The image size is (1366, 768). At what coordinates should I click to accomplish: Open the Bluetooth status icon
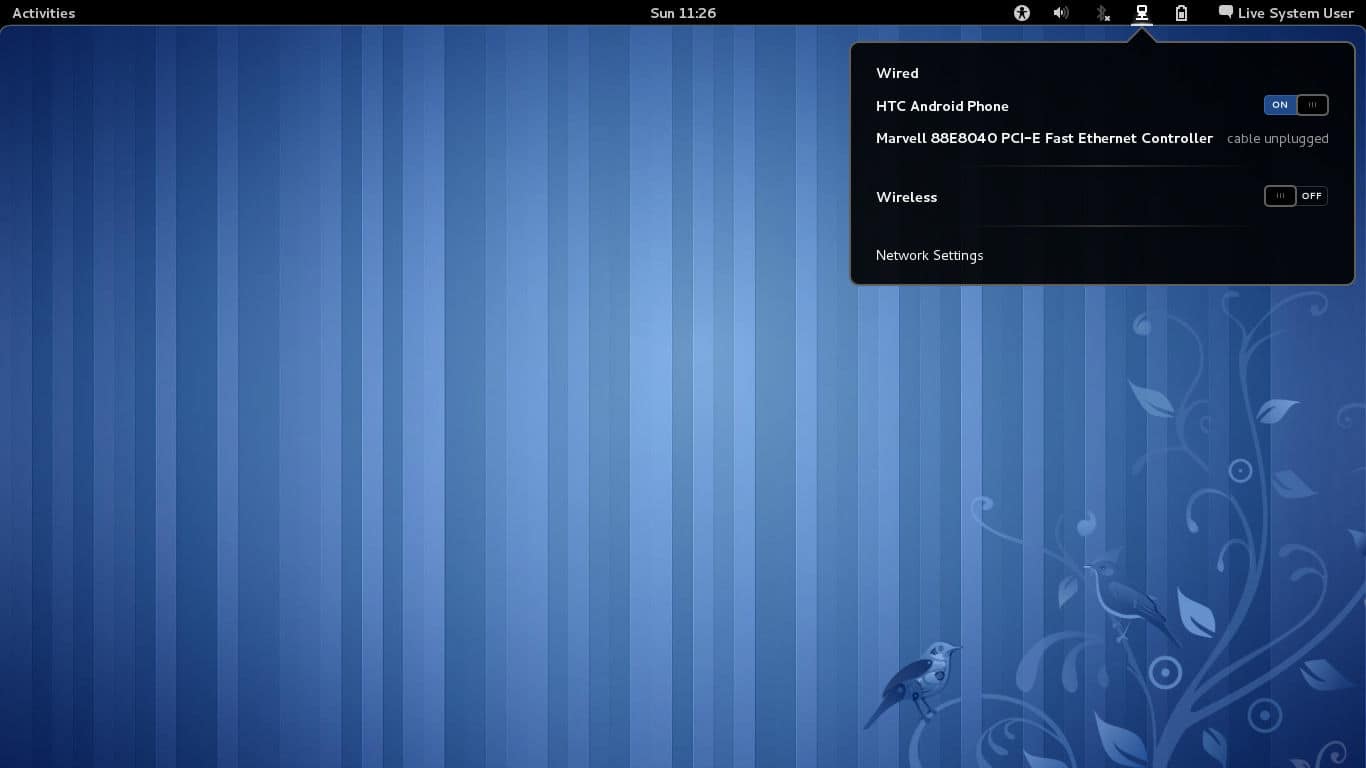coord(1102,13)
